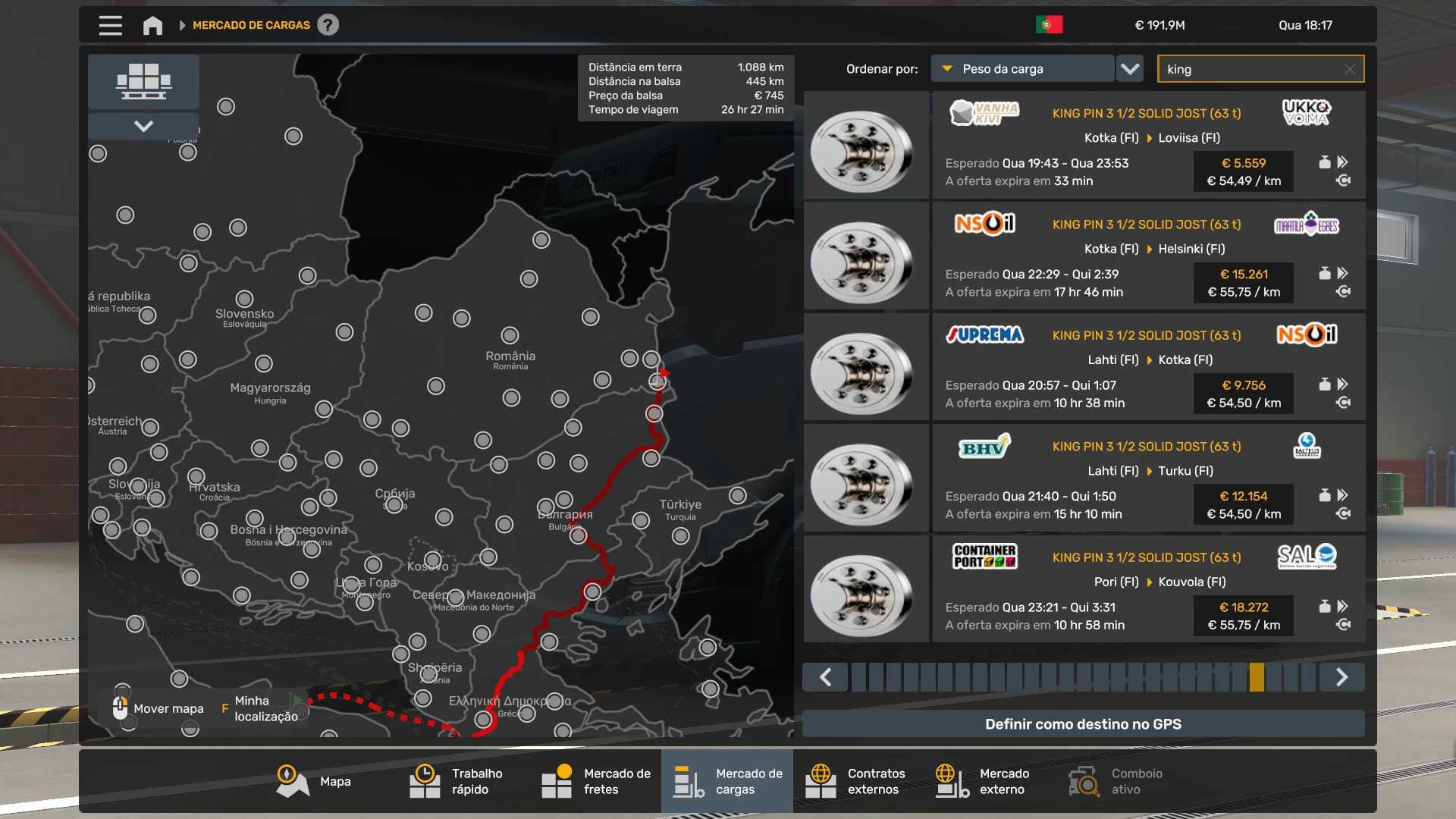Click the home icon

pyautogui.click(x=152, y=25)
